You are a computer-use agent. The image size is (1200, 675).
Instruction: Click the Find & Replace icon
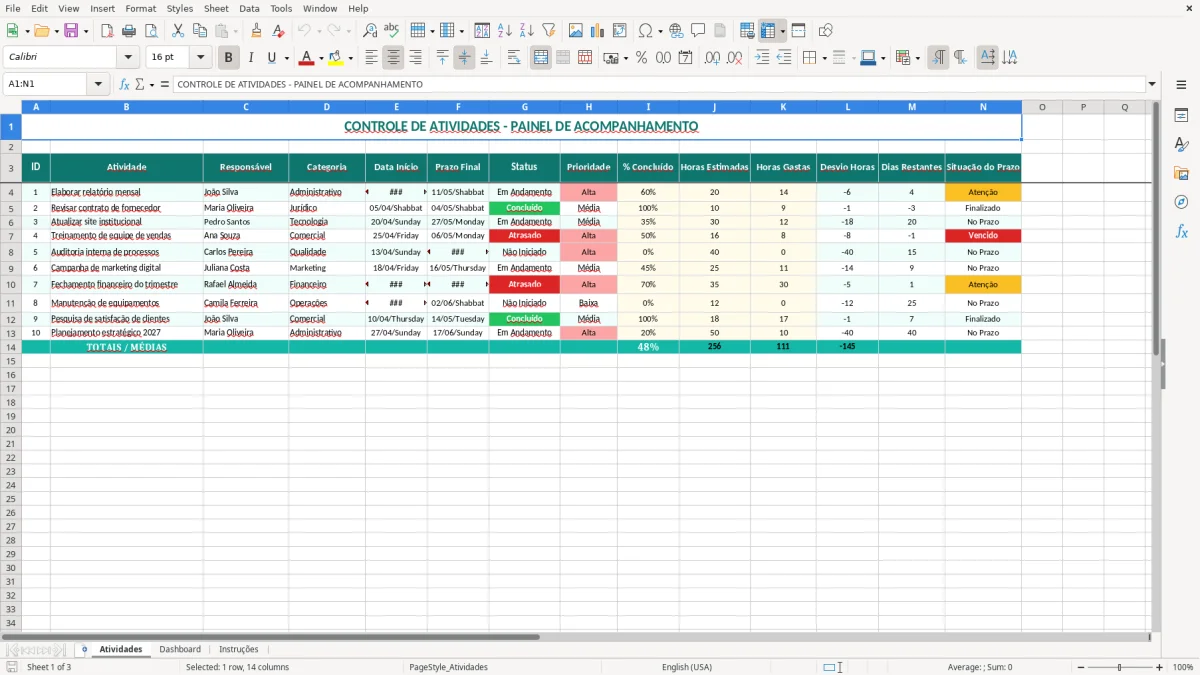pyautogui.click(x=370, y=31)
